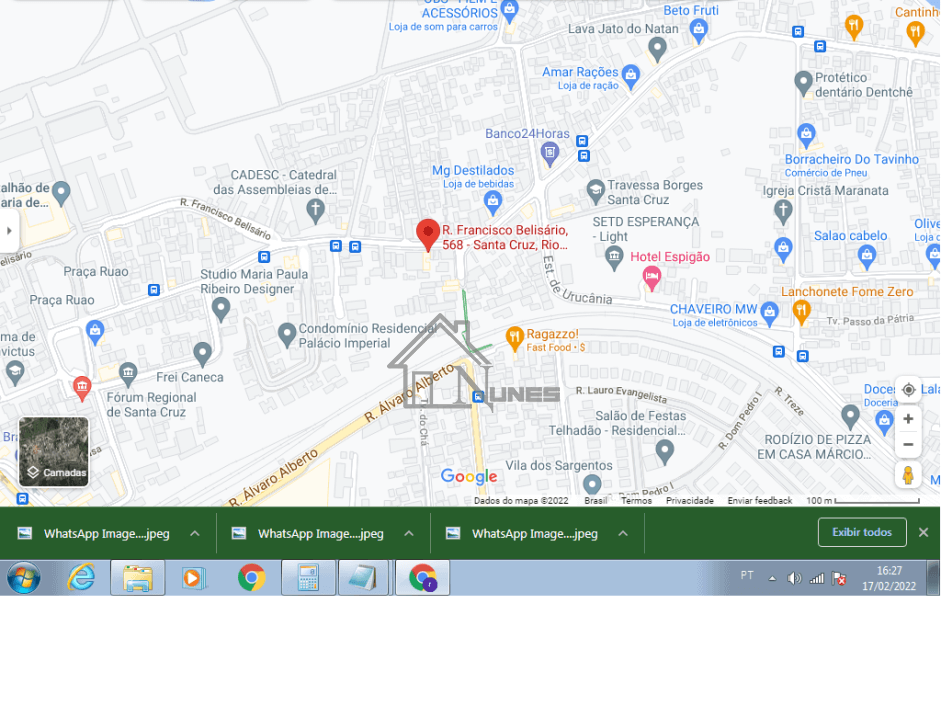
Task: Select the Praça Ruao shopping marker
Action: point(95,333)
